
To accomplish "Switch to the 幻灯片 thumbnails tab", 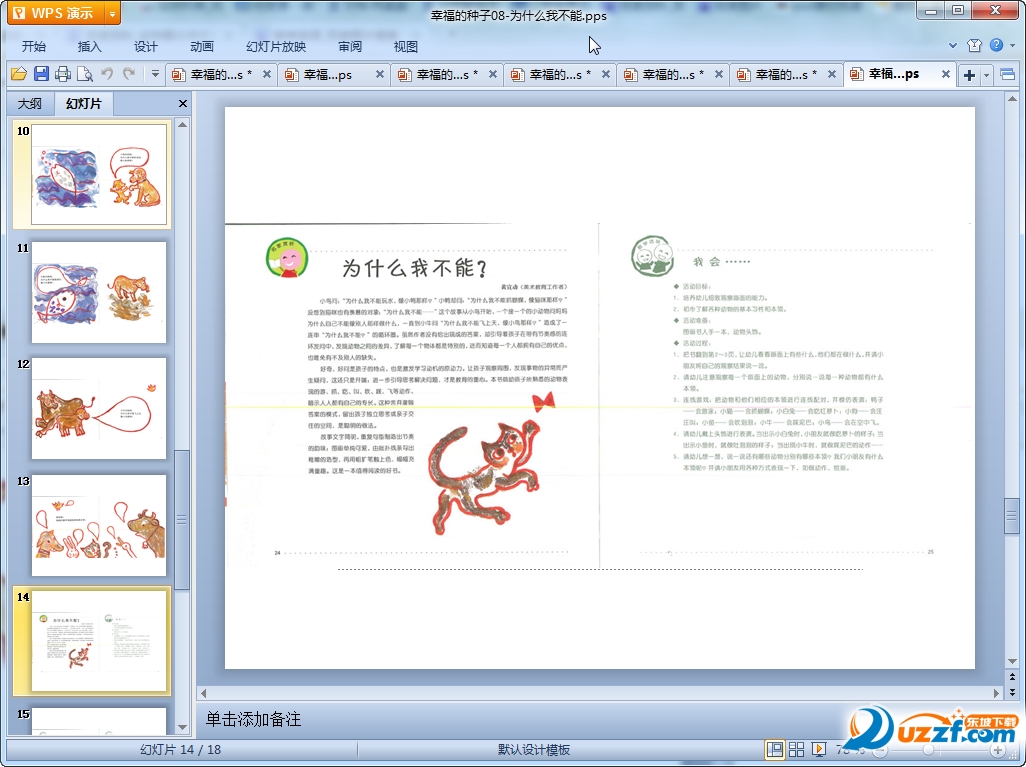I will click(84, 103).
